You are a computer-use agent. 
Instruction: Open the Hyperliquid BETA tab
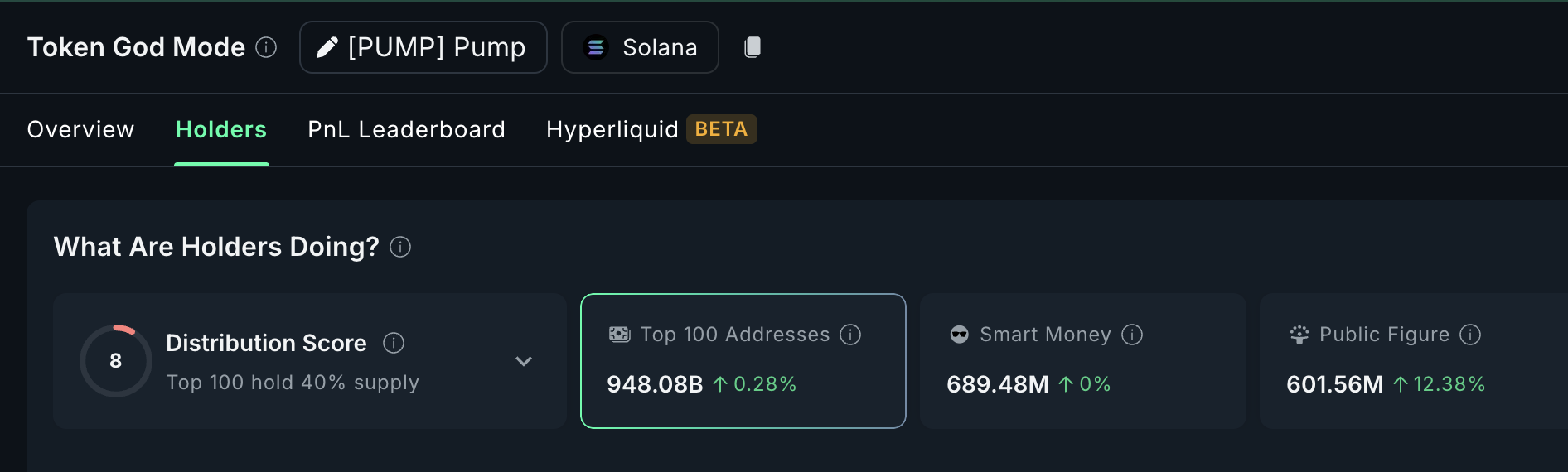tap(651, 129)
